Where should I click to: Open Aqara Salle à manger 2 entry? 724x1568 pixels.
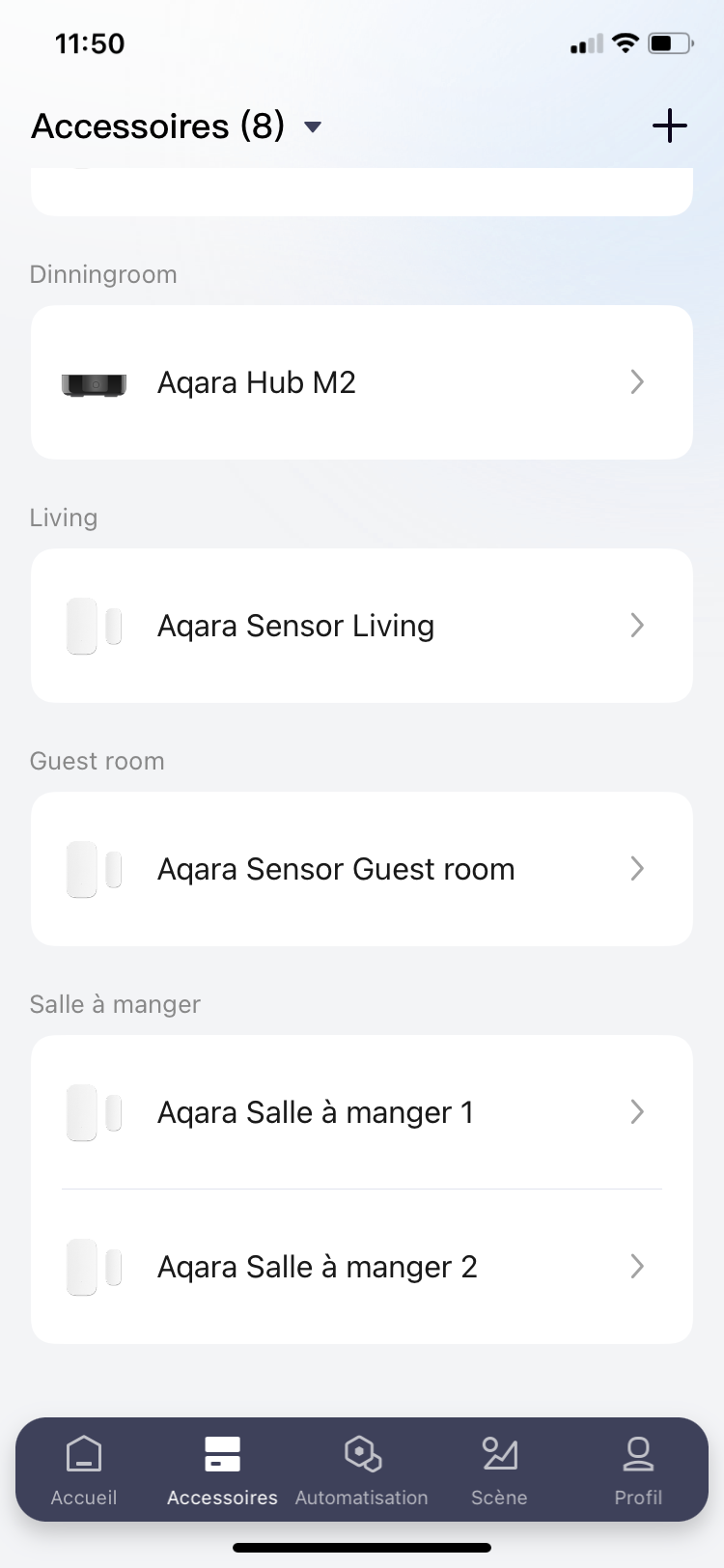[318, 1267]
